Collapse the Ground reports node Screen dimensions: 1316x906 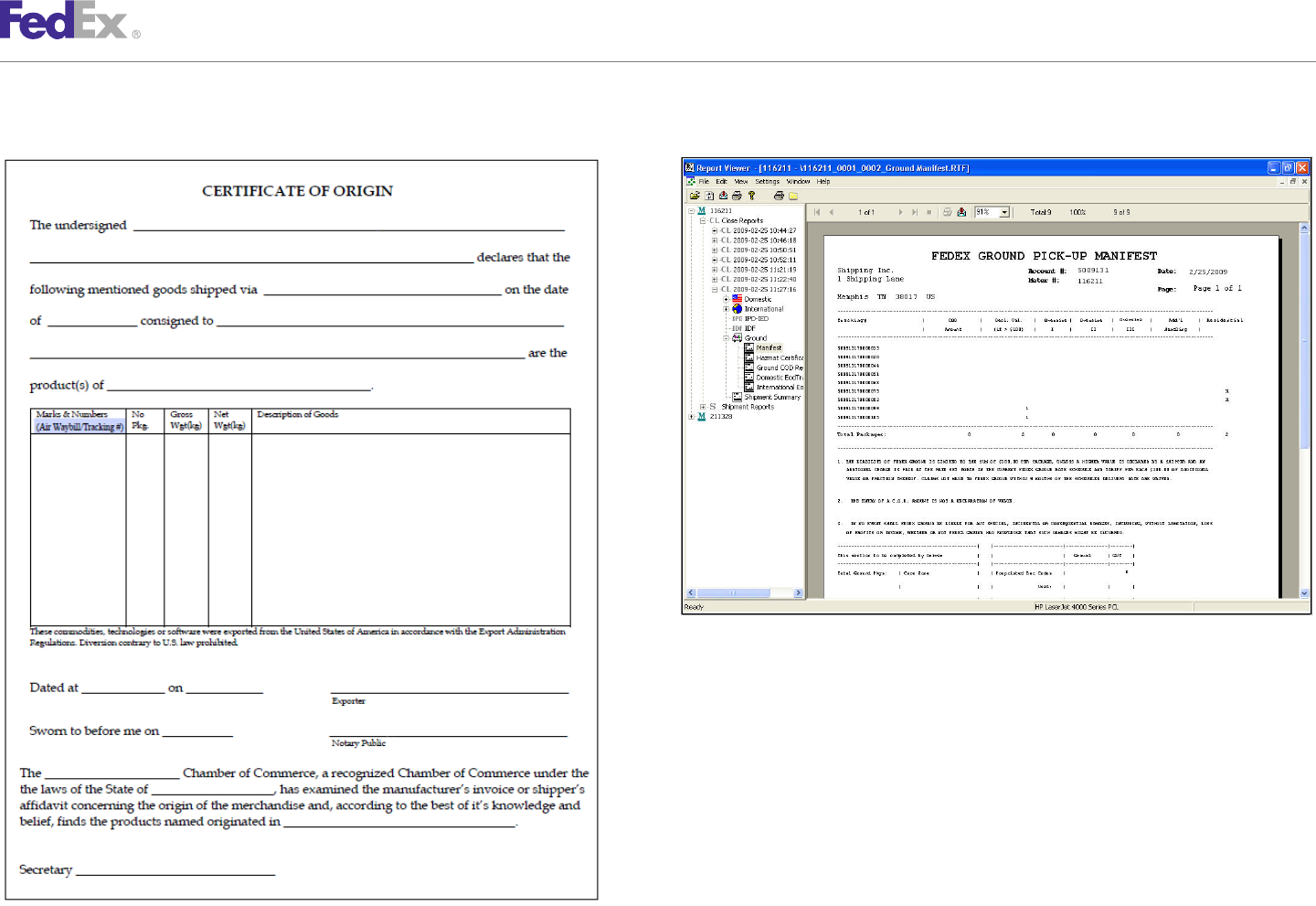tap(726, 338)
